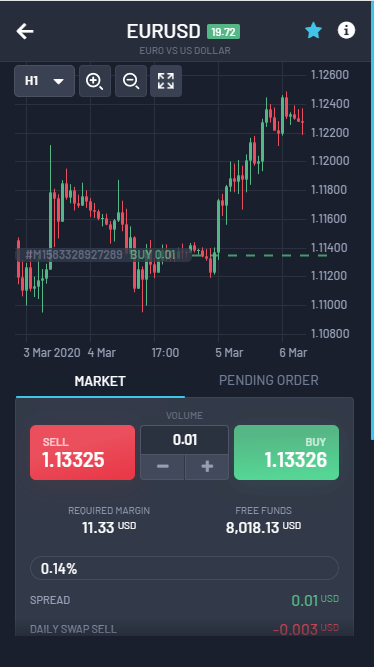This screenshot has width=374, height=667.
Task: Click the 19.72 green badge
Action: tap(223, 31)
